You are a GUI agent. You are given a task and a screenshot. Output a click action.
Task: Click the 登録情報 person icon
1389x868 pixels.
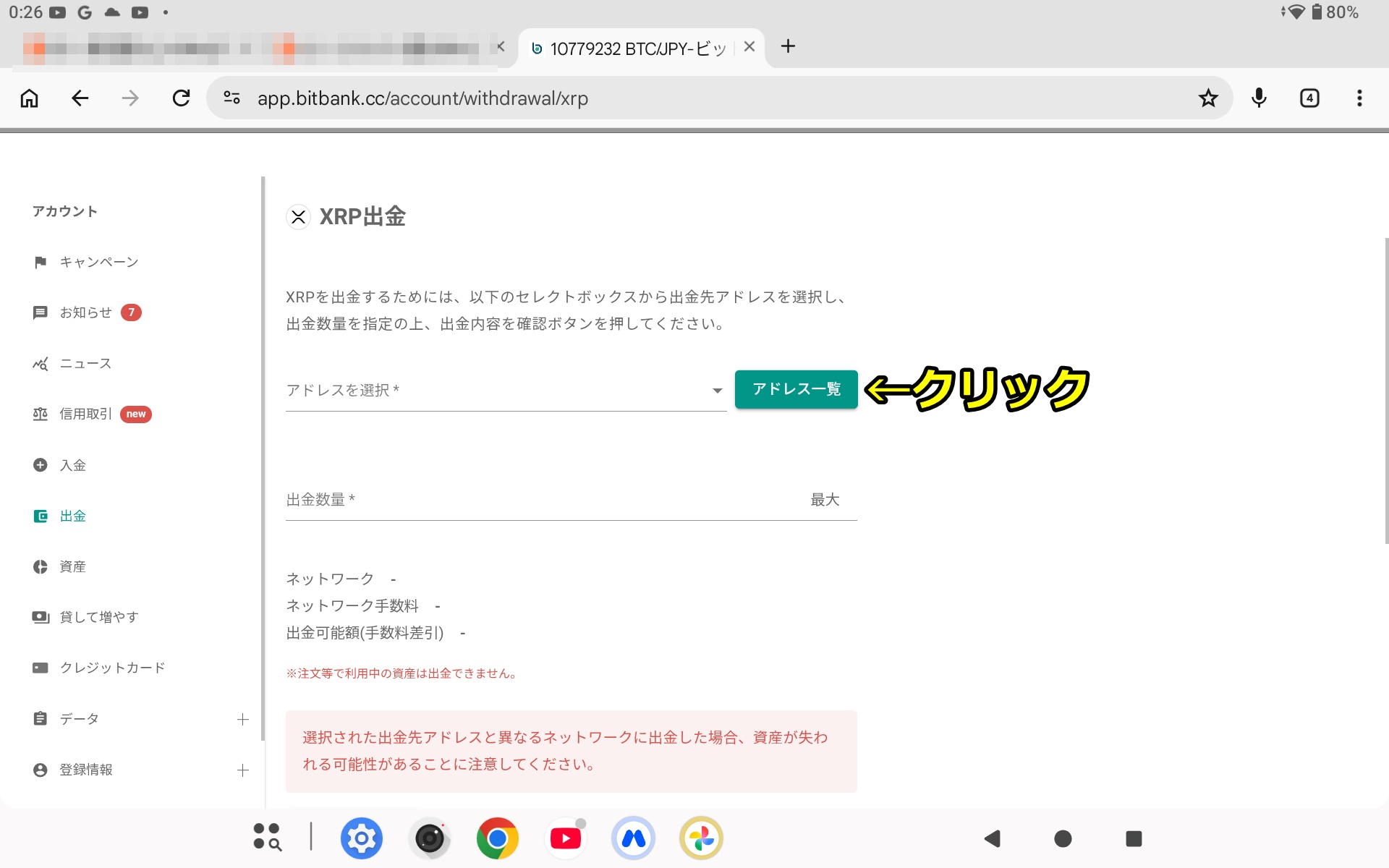point(41,770)
